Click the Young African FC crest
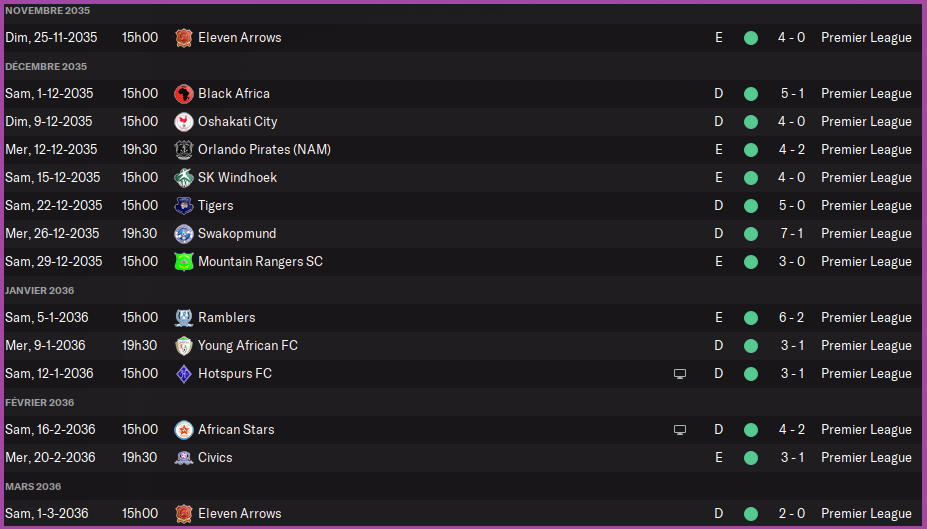Image resolution: width=927 pixels, height=529 pixels. coord(183,345)
